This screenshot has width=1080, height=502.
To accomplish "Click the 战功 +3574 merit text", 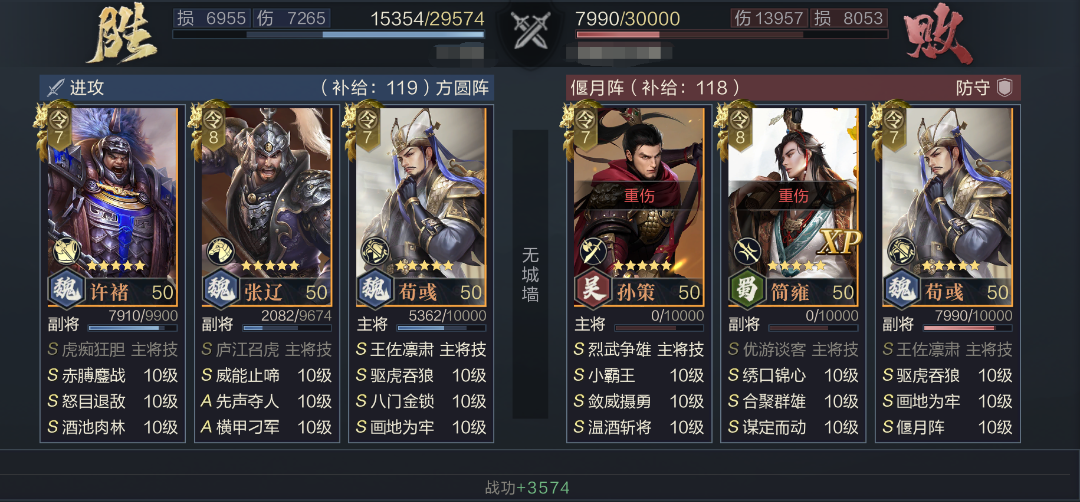I will pos(527,488).
